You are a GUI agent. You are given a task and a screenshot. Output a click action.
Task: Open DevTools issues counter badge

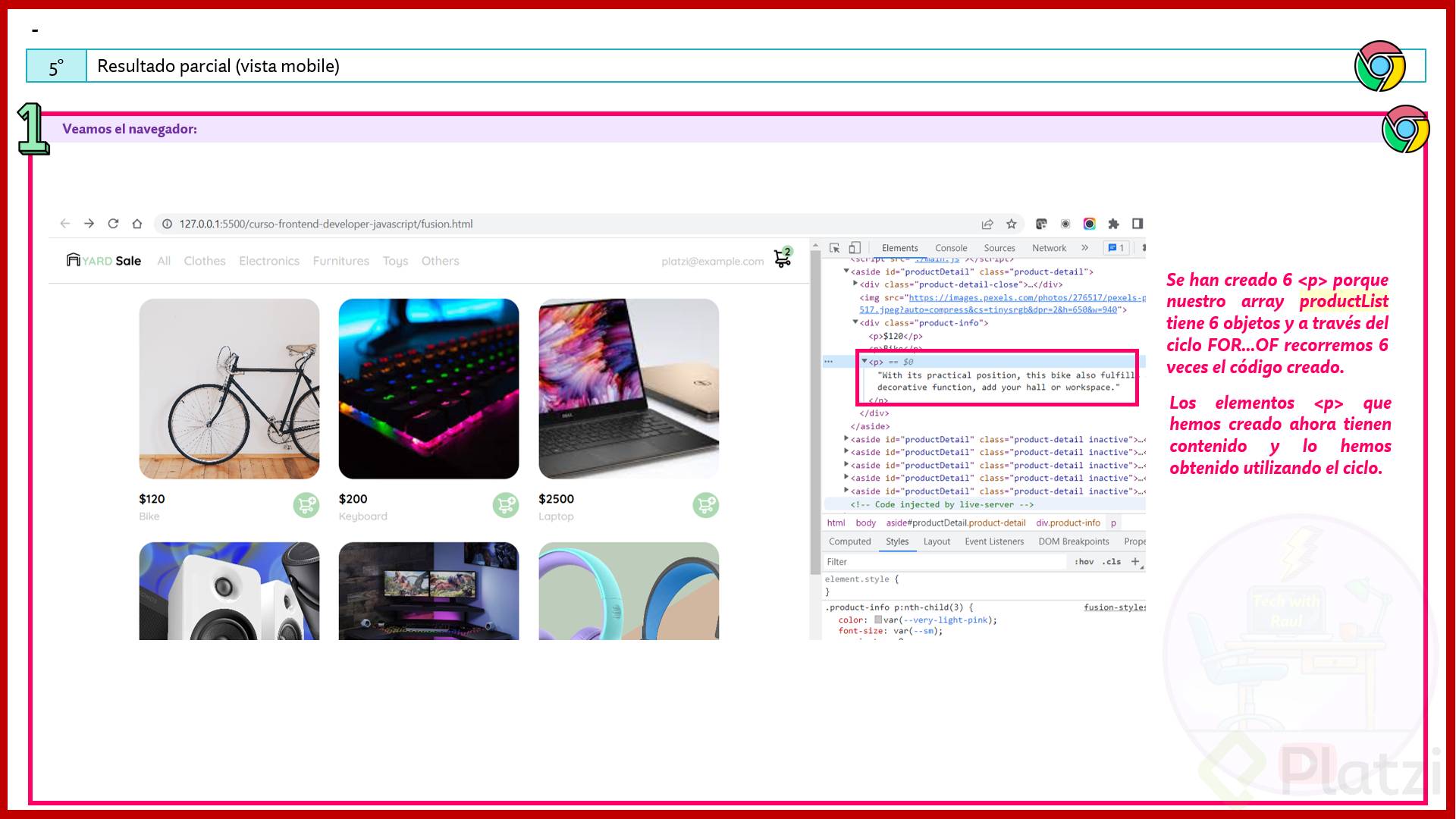click(x=1116, y=248)
